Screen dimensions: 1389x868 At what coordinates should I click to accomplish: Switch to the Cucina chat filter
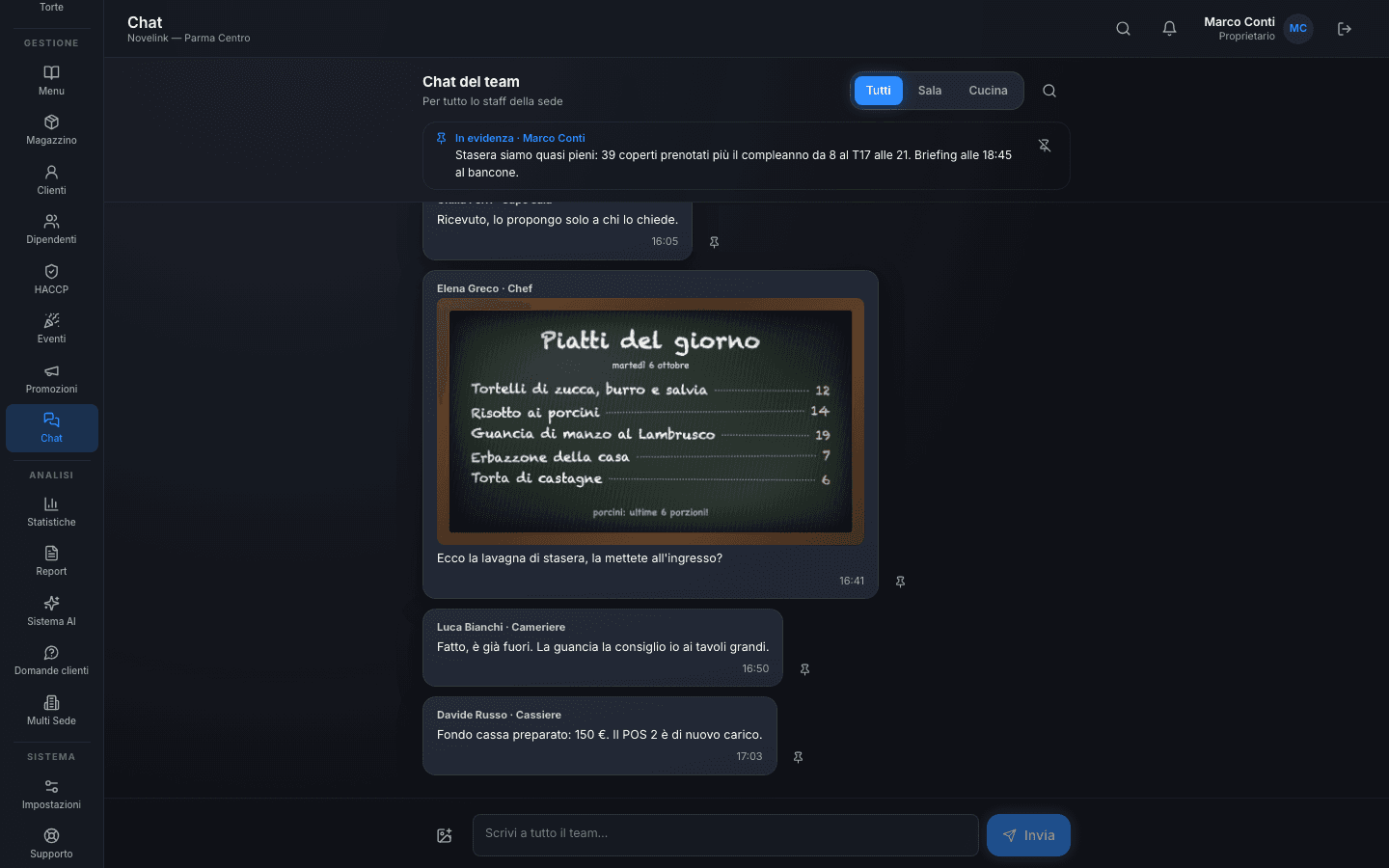[988, 91]
